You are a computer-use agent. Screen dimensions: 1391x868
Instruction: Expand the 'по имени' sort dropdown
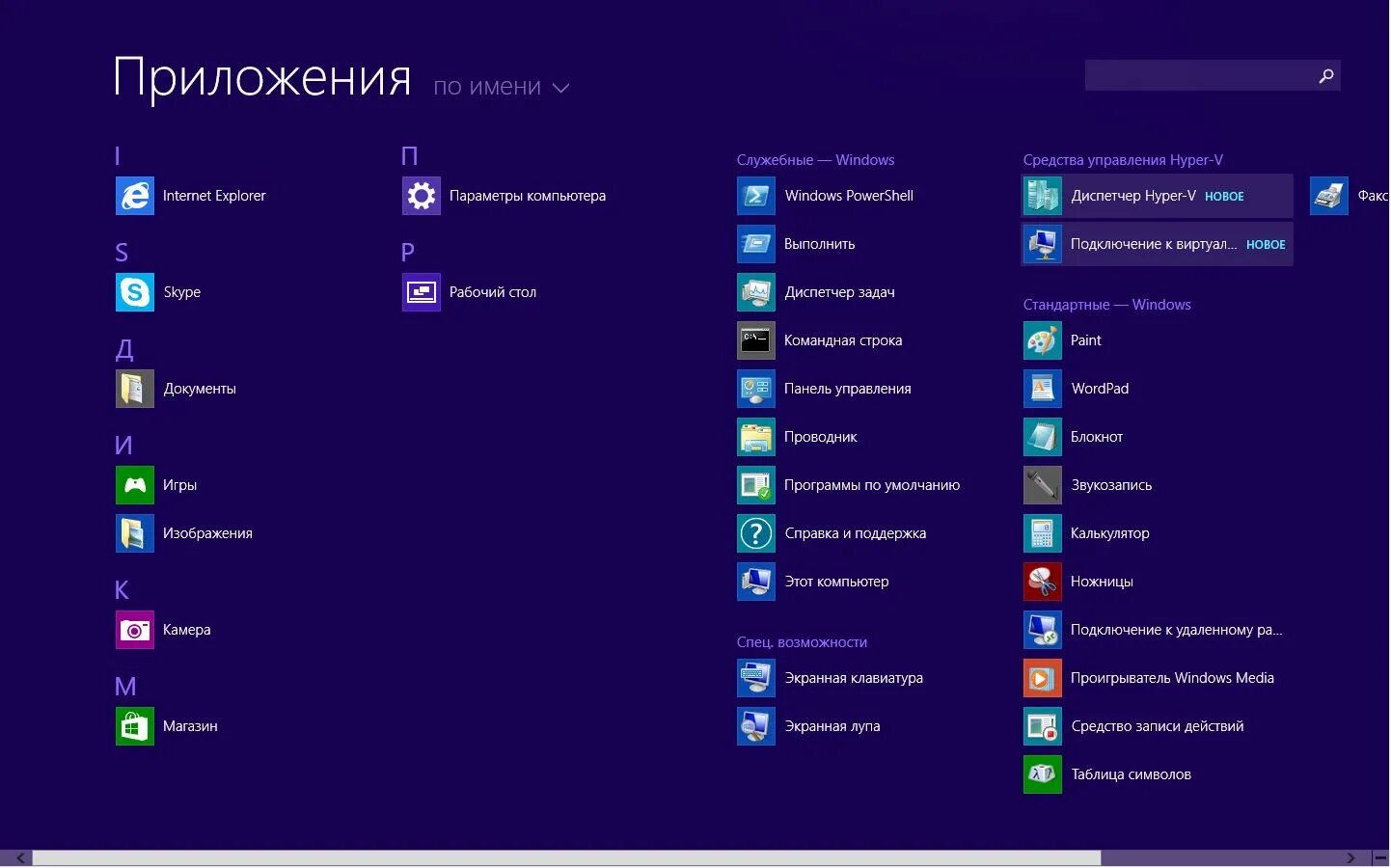point(502,87)
